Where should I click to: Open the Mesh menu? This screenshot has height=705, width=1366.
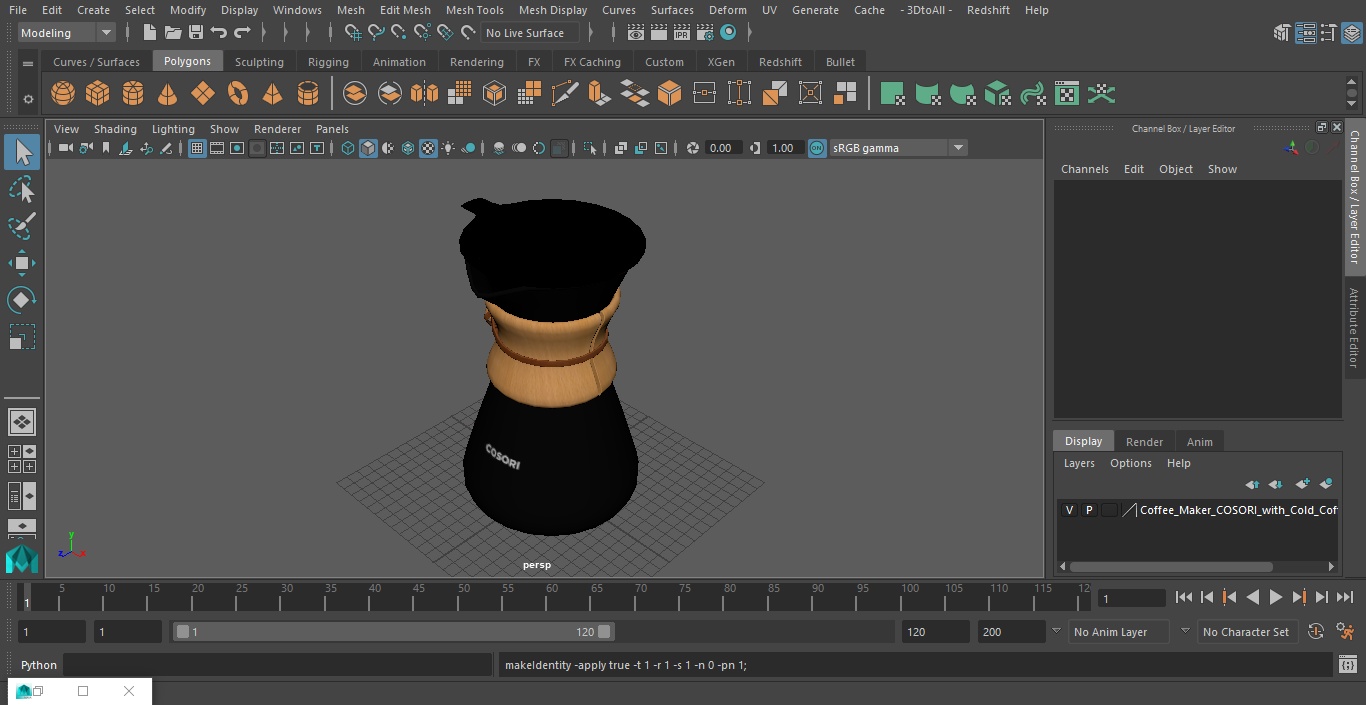(350, 10)
